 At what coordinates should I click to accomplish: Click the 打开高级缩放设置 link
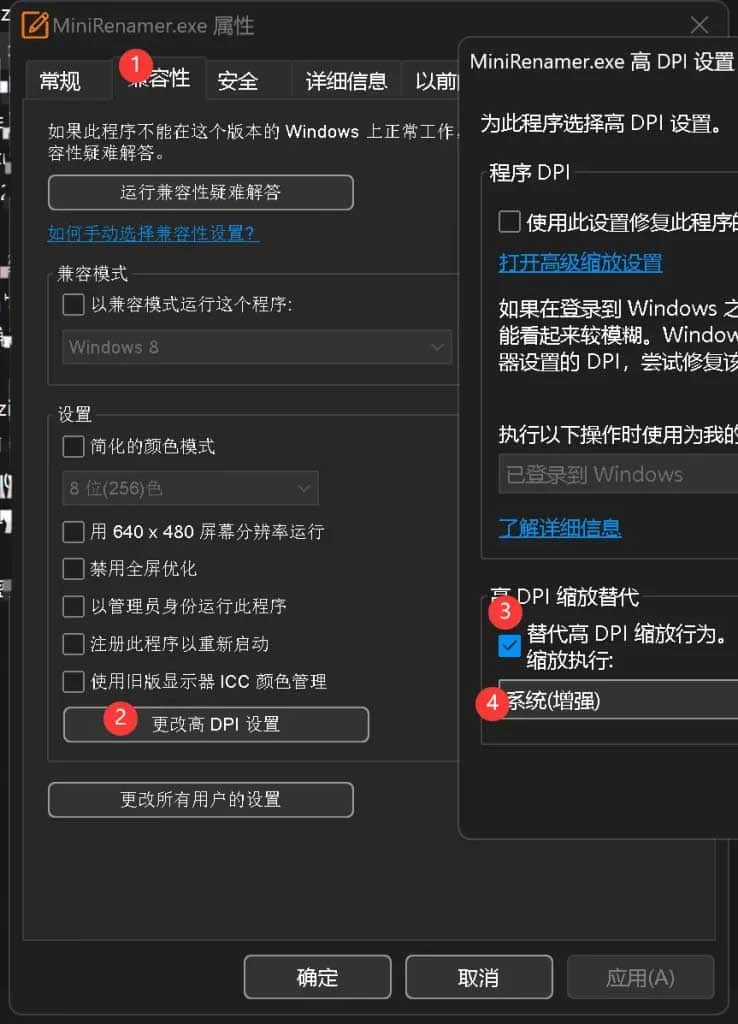[x=580, y=263]
